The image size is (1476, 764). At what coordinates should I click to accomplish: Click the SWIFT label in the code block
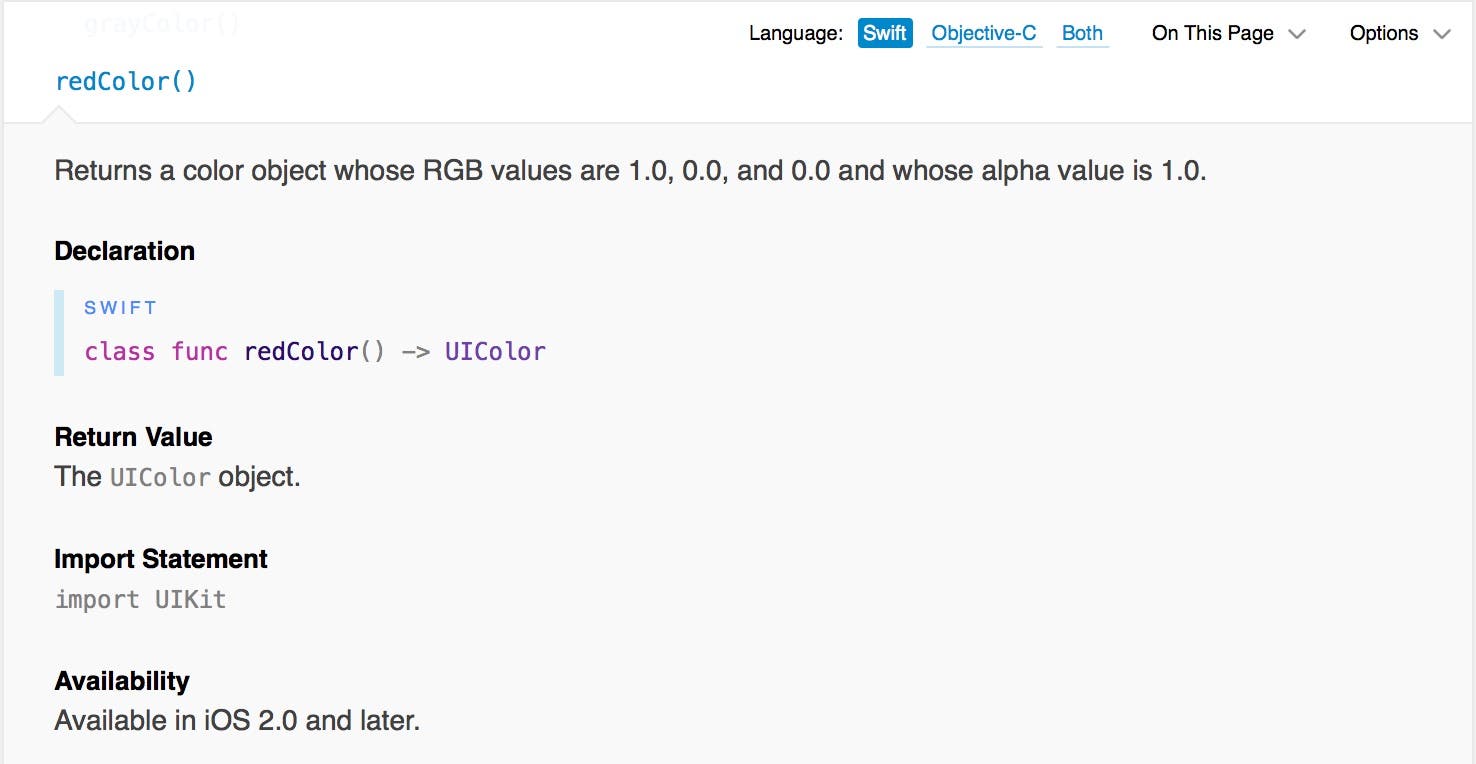pos(120,308)
